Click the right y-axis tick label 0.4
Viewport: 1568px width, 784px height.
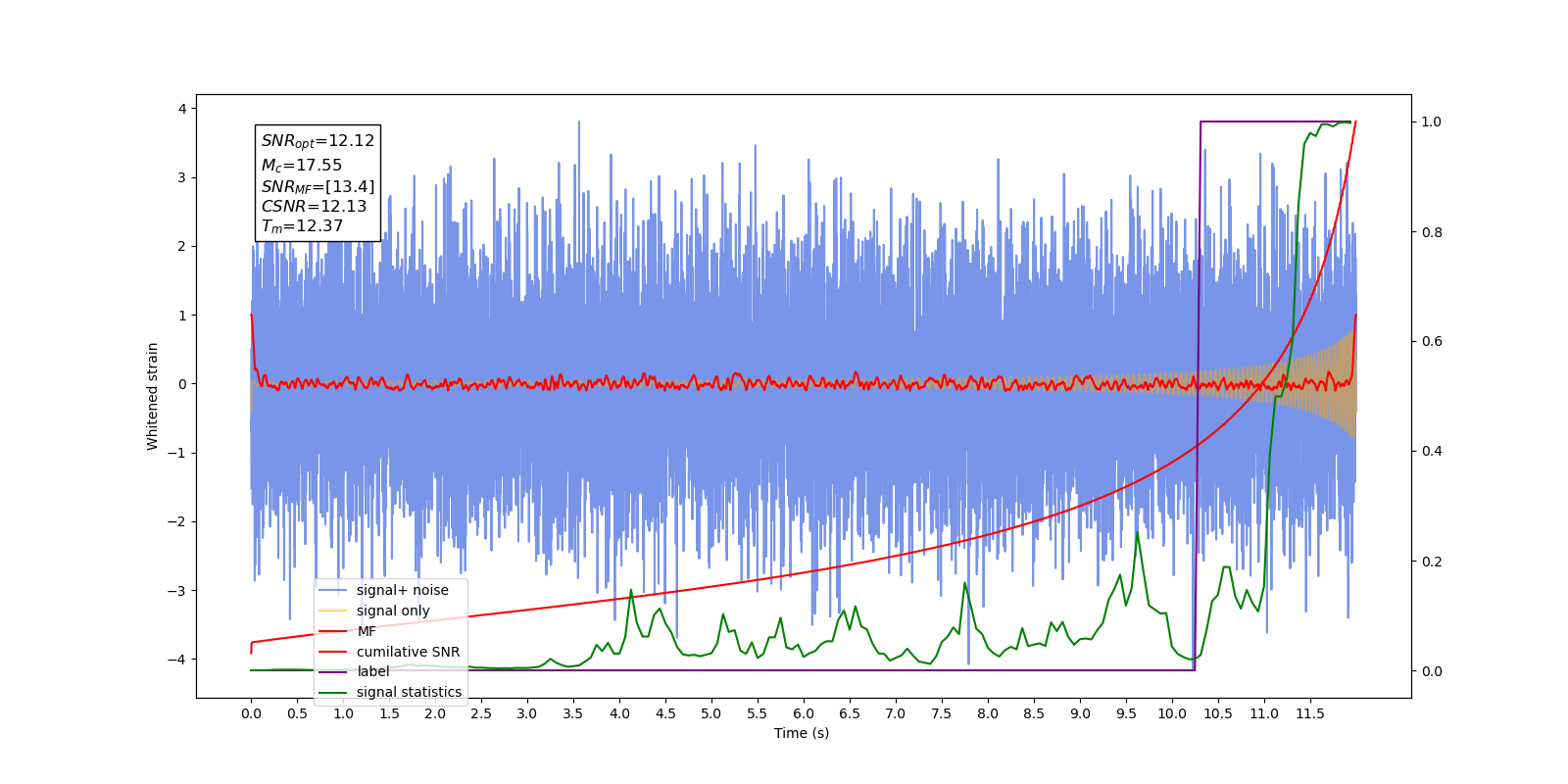(x=1432, y=452)
